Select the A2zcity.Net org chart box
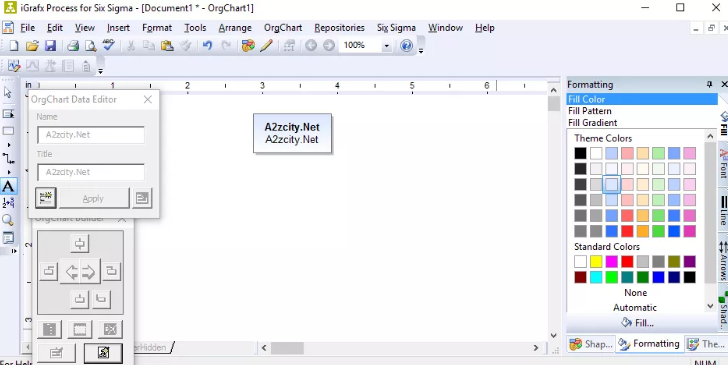The image size is (728, 365). pos(292,133)
